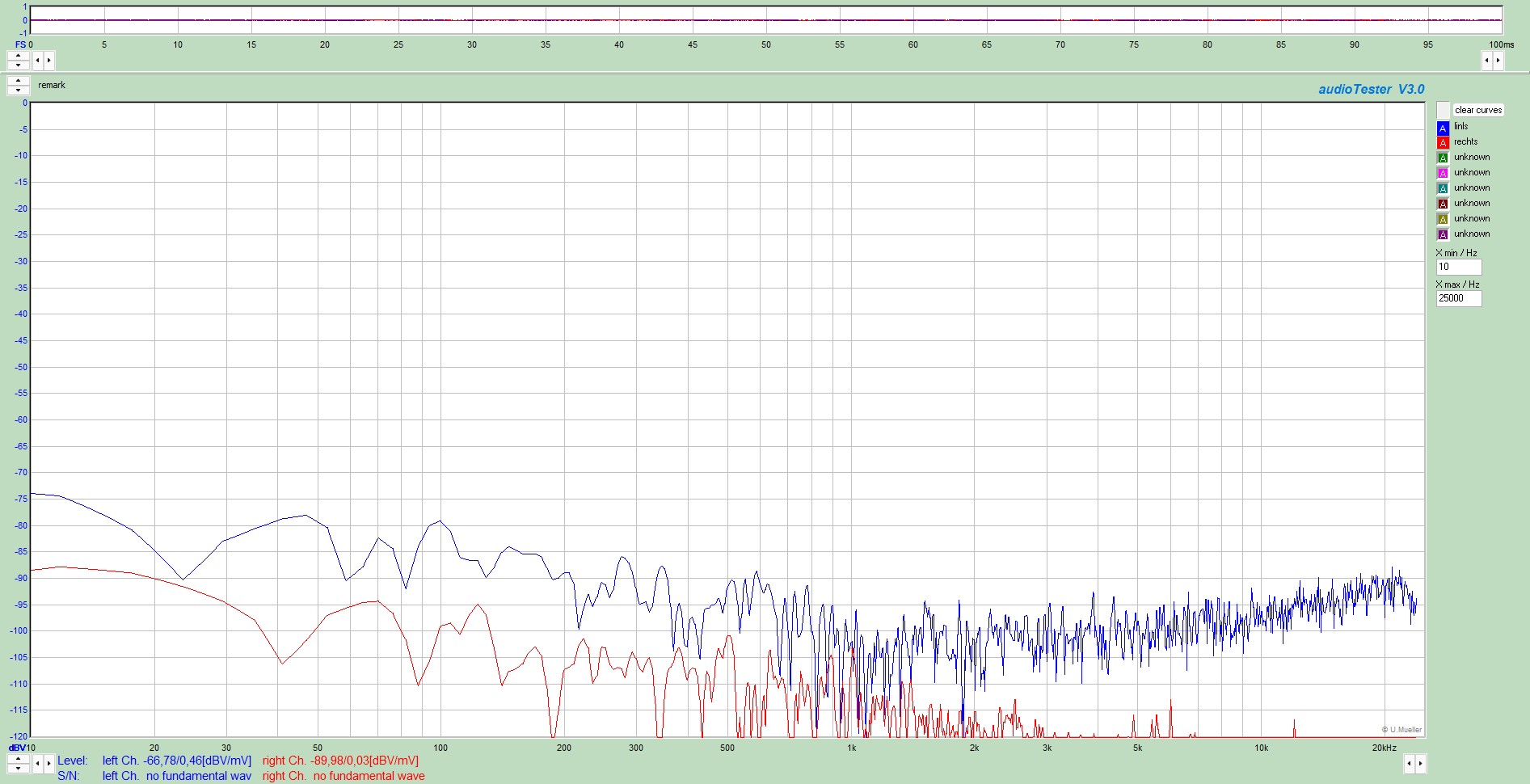Click left Ch. S/N 'no fundamental wav' text
Image resolution: width=1530 pixels, height=784 pixels.
click(x=177, y=776)
